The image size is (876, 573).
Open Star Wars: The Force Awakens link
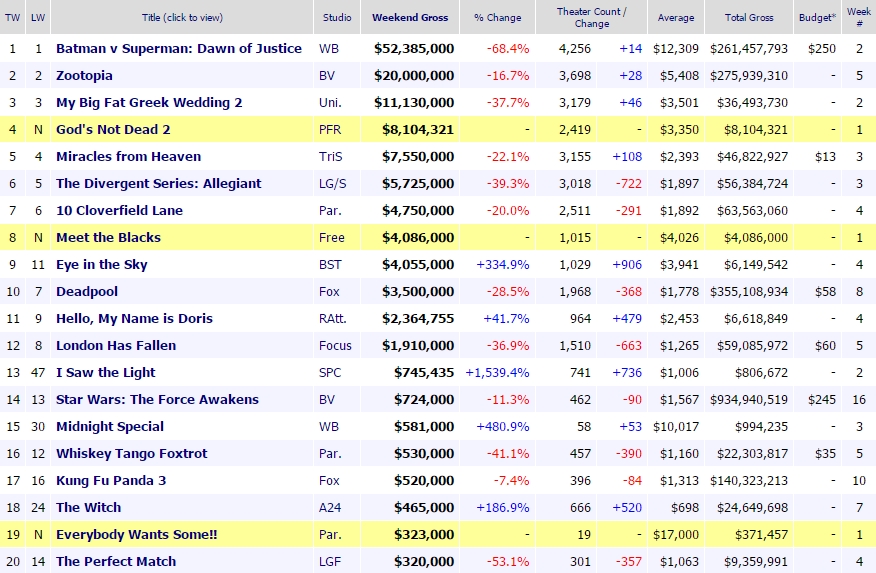click(157, 399)
